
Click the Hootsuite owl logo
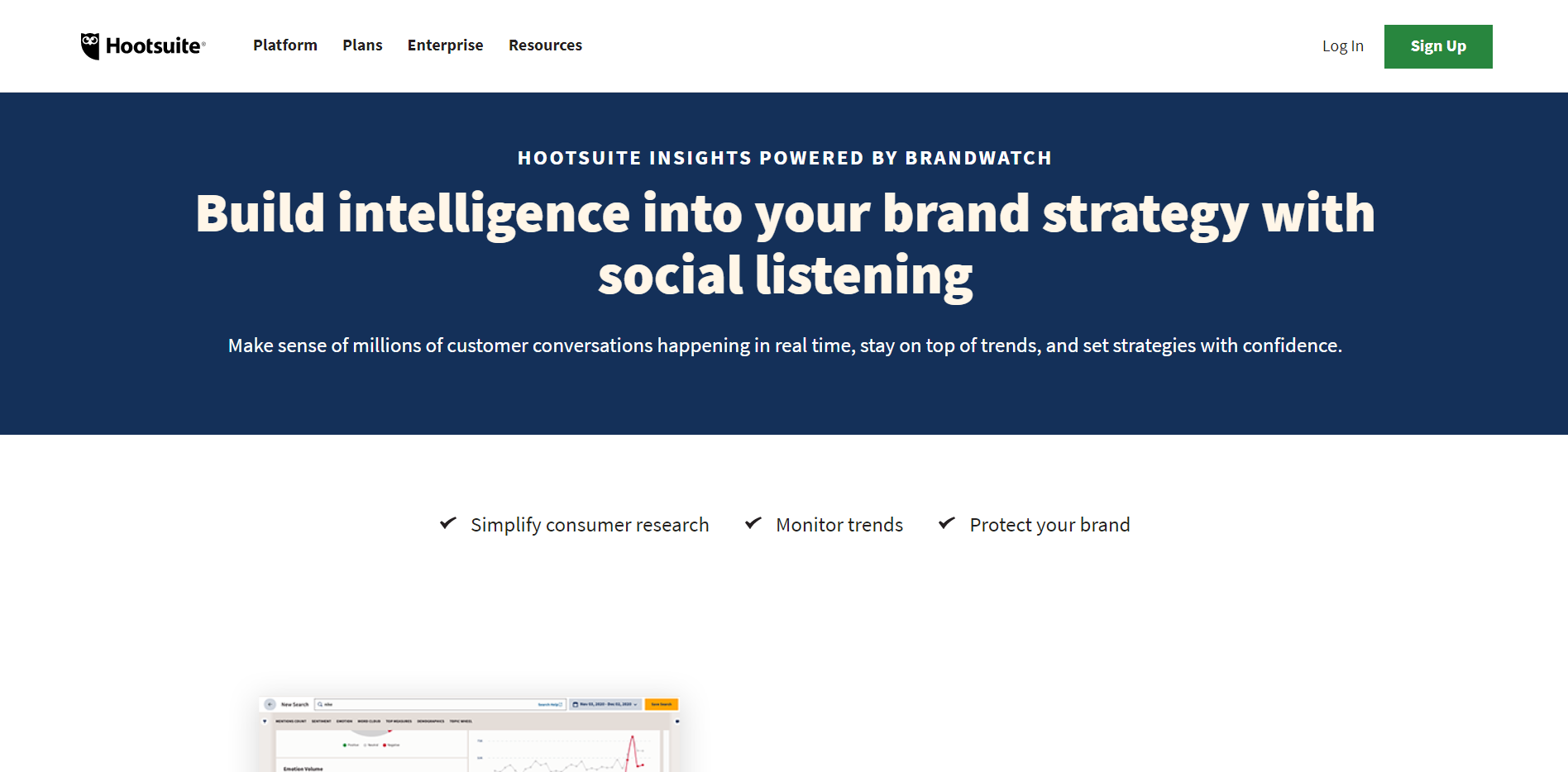[143, 46]
